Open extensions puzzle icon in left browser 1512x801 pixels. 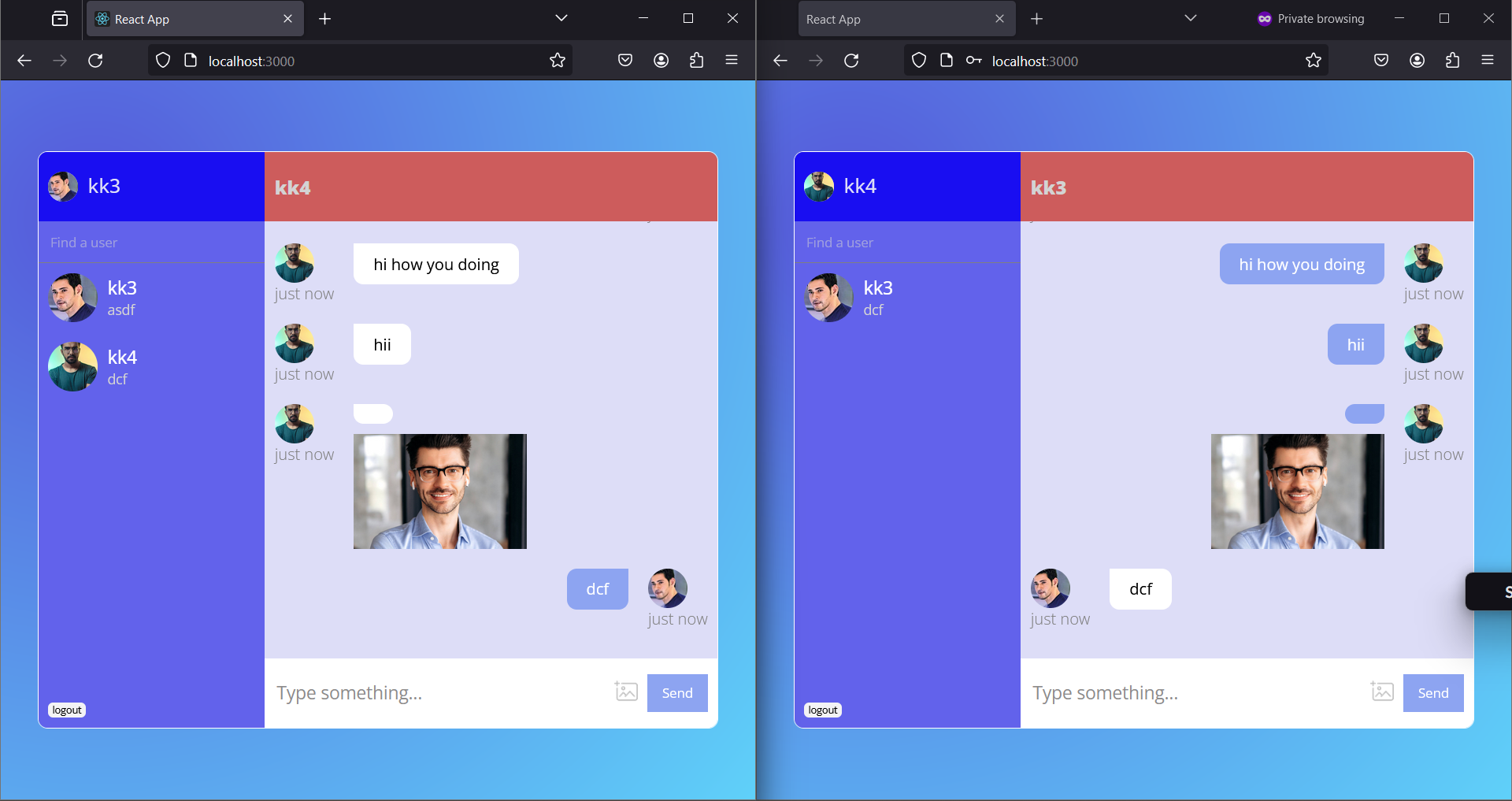696,61
